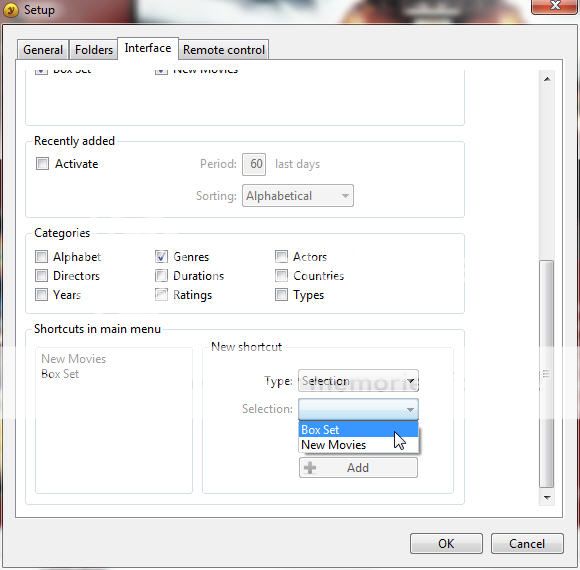580x570 pixels.
Task: Pick New Movies in the dropdown list
Action: (358, 445)
